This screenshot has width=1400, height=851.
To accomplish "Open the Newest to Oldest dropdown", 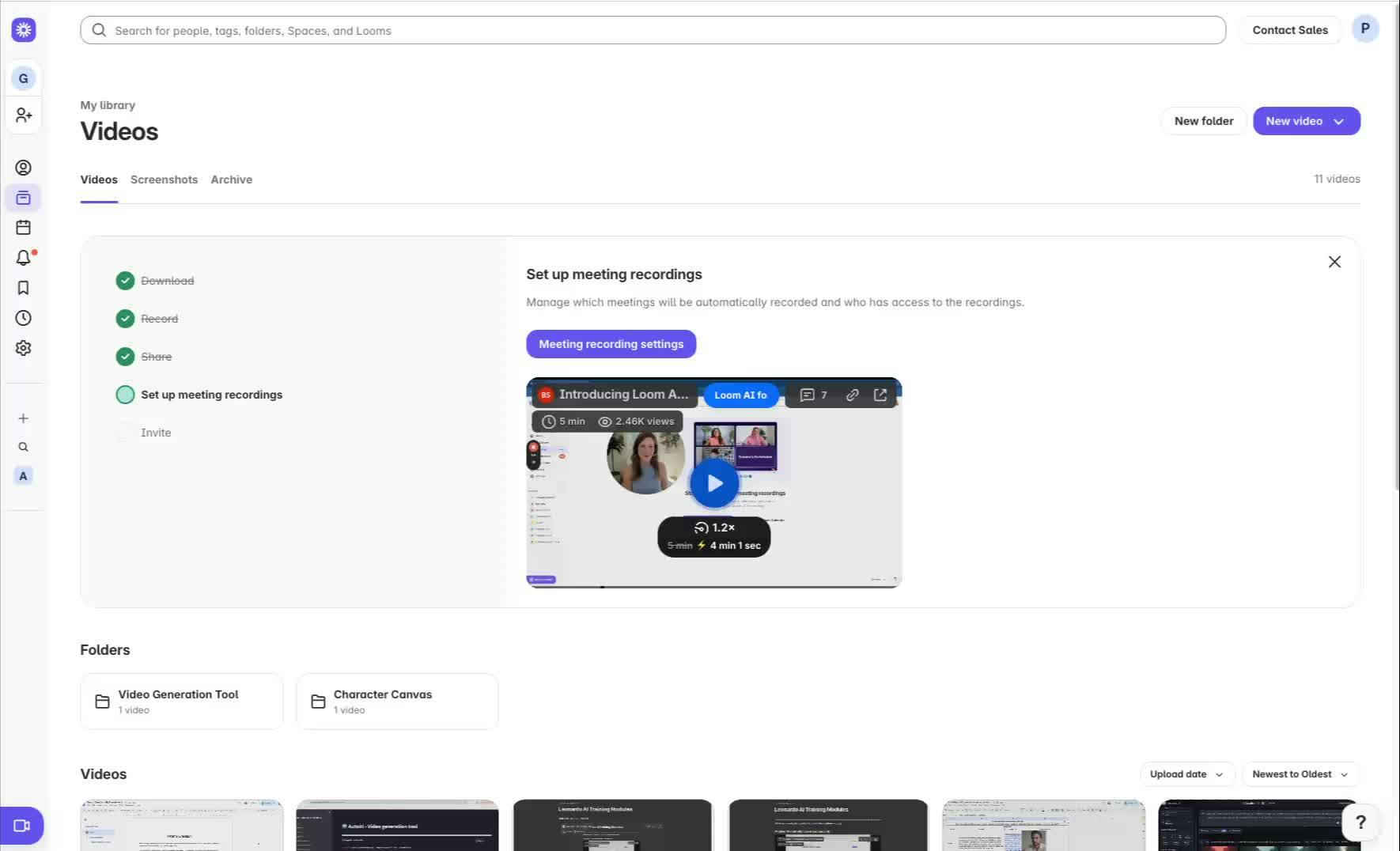I will (1300, 774).
